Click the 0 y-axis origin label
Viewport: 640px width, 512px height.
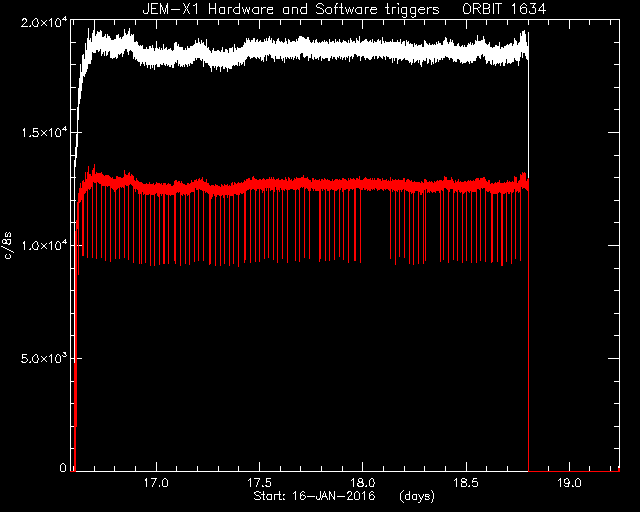[63, 467]
